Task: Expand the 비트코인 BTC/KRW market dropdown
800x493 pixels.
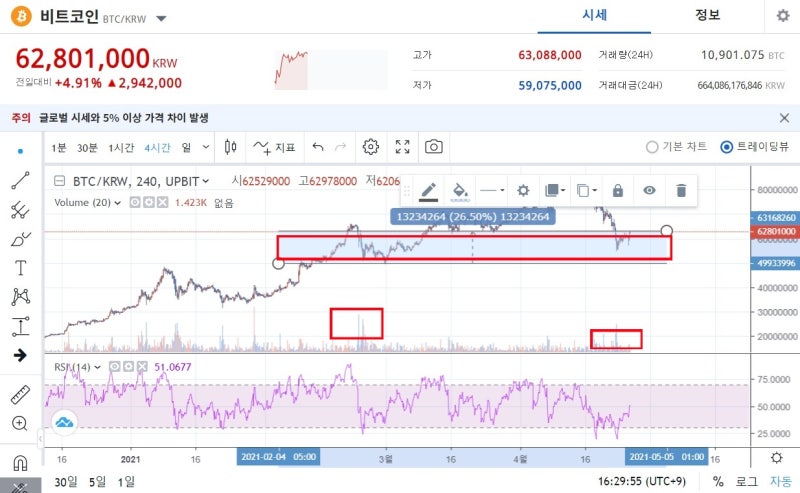Action: click(161, 19)
